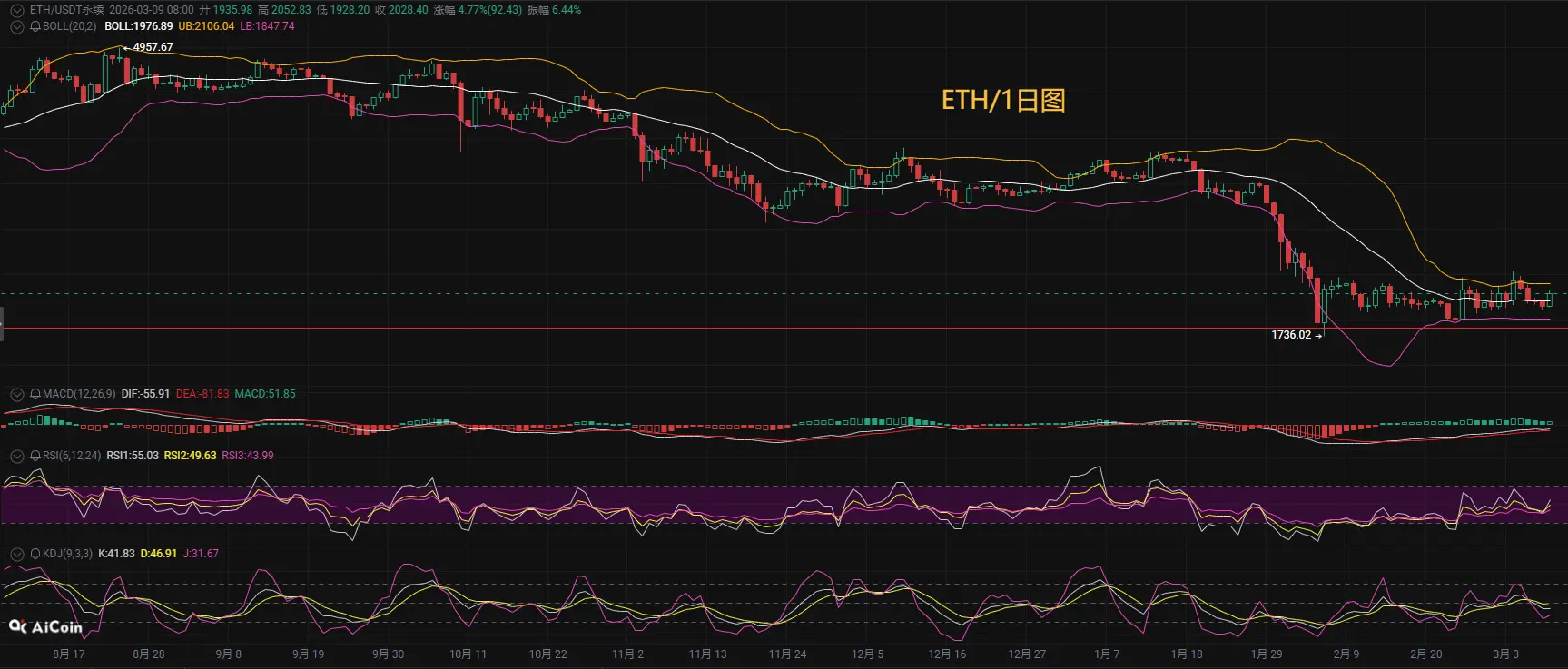
Task: Click the open price 1935.98
Action: pyautogui.click(x=232, y=10)
